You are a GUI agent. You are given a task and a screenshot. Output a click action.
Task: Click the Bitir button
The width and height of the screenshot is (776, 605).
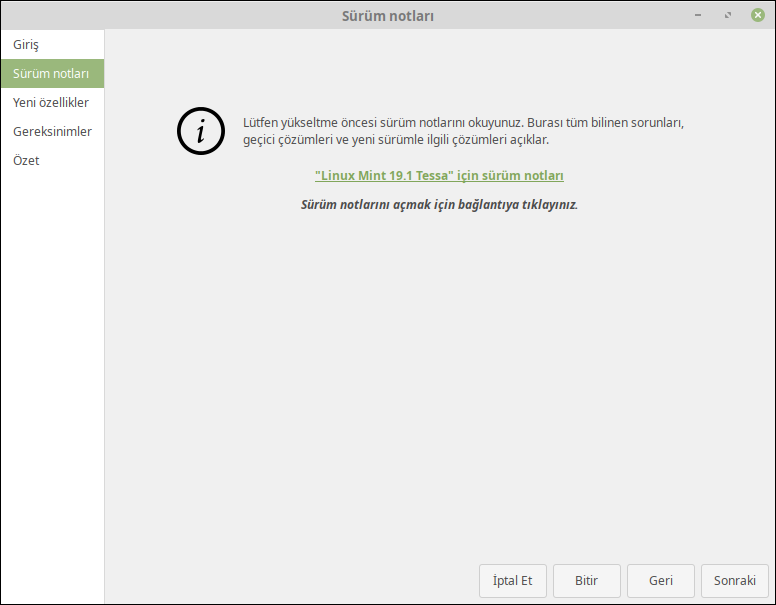(586, 580)
